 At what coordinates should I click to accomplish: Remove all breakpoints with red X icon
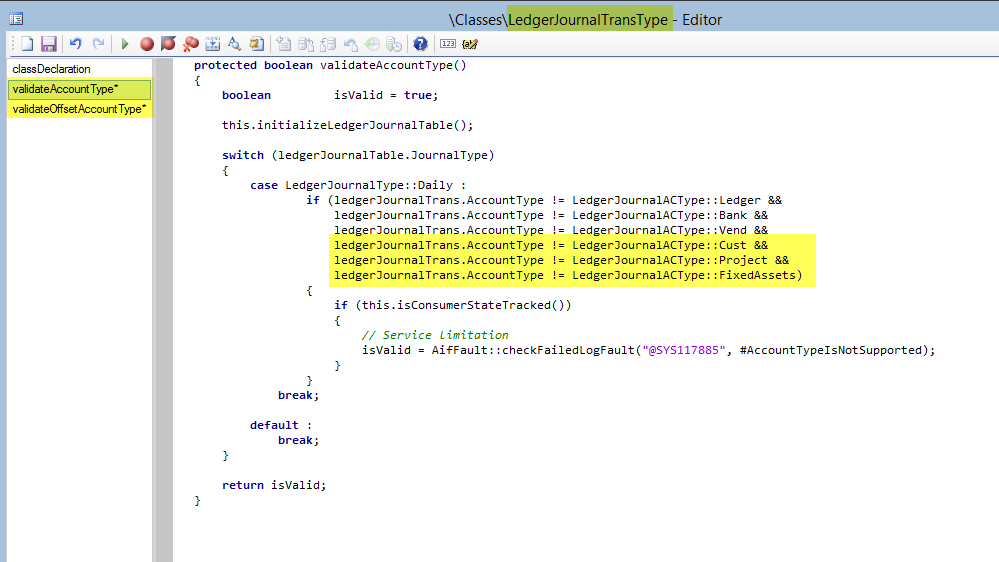pyautogui.click(x=191, y=44)
